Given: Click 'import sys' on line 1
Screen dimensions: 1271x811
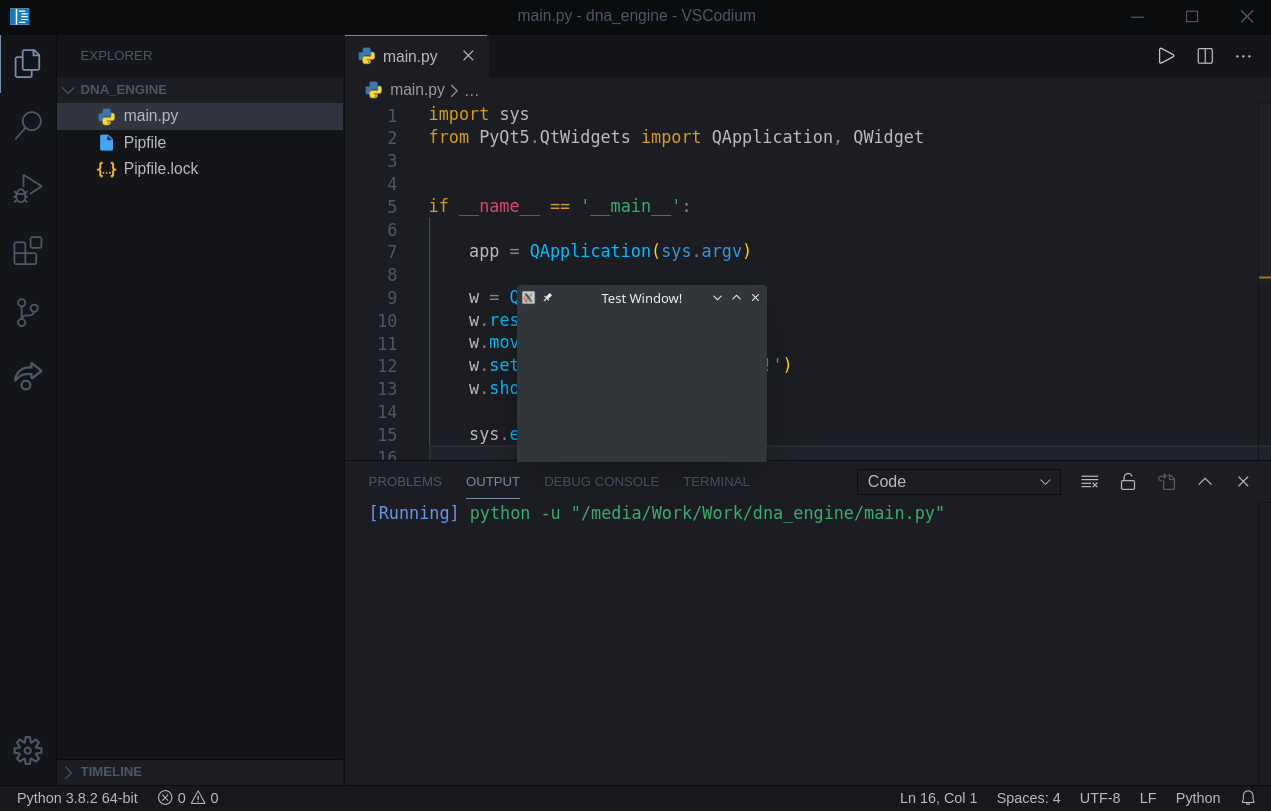Looking at the screenshot, I should (479, 114).
